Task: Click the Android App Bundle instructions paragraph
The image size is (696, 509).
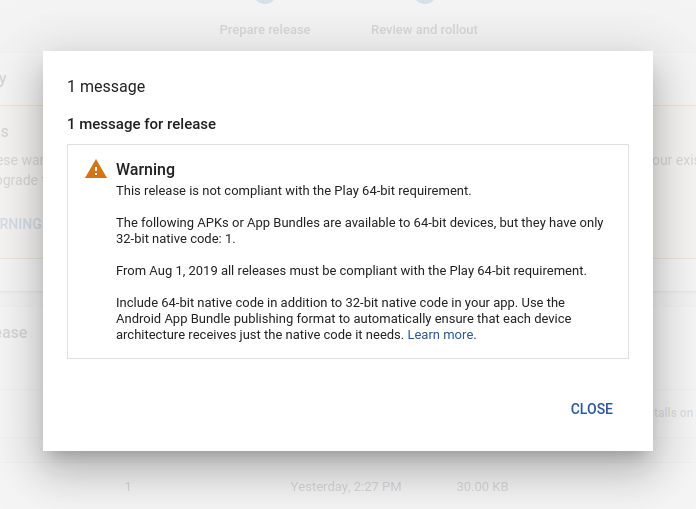Action: click(340, 318)
